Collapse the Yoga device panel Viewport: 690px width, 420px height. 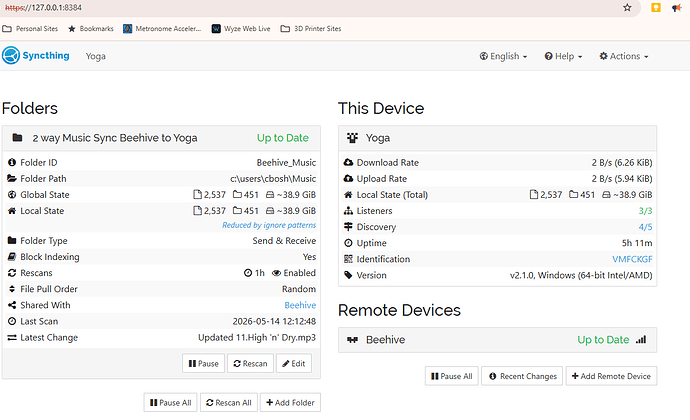point(497,138)
